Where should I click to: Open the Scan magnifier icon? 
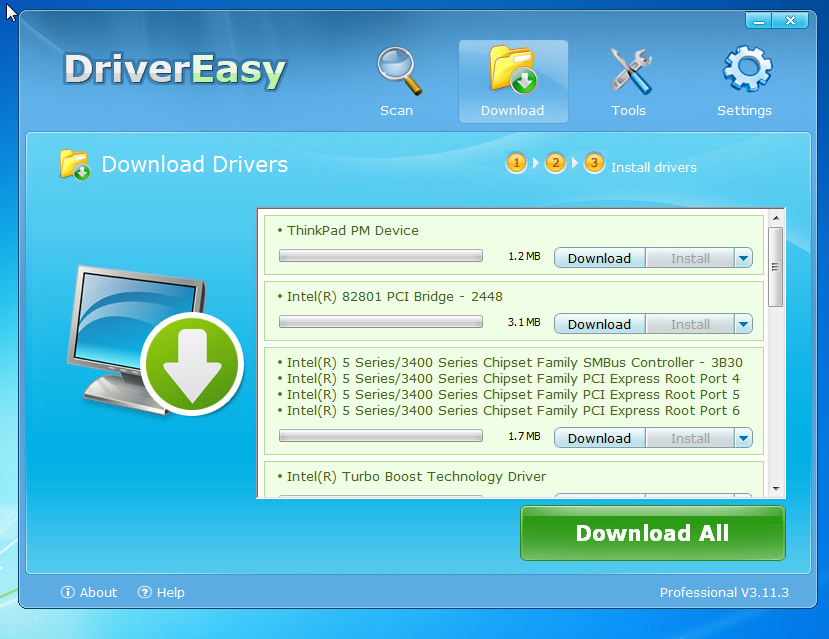[x=399, y=71]
